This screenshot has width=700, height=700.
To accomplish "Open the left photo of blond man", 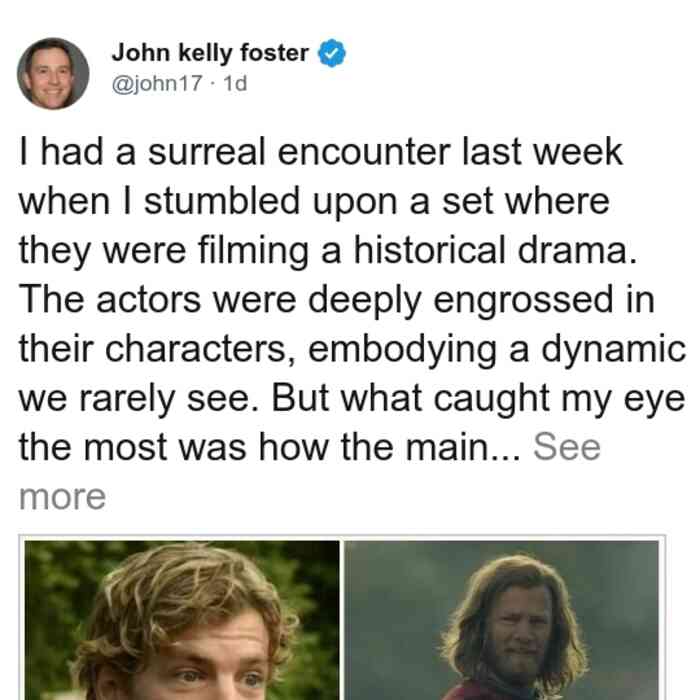I will pyautogui.click(x=182, y=620).
